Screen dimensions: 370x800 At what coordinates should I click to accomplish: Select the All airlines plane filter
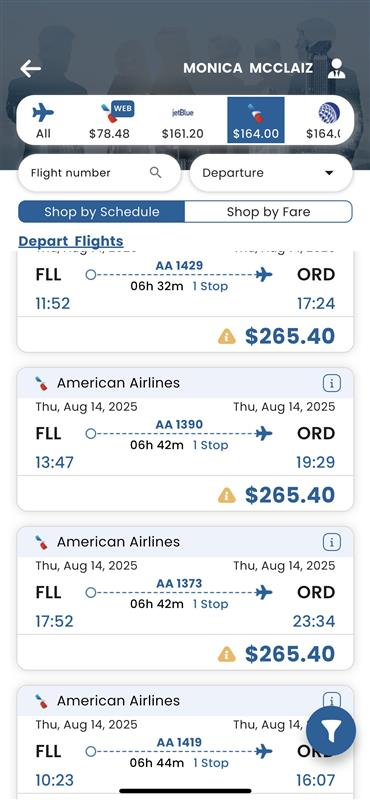[x=43, y=120]
